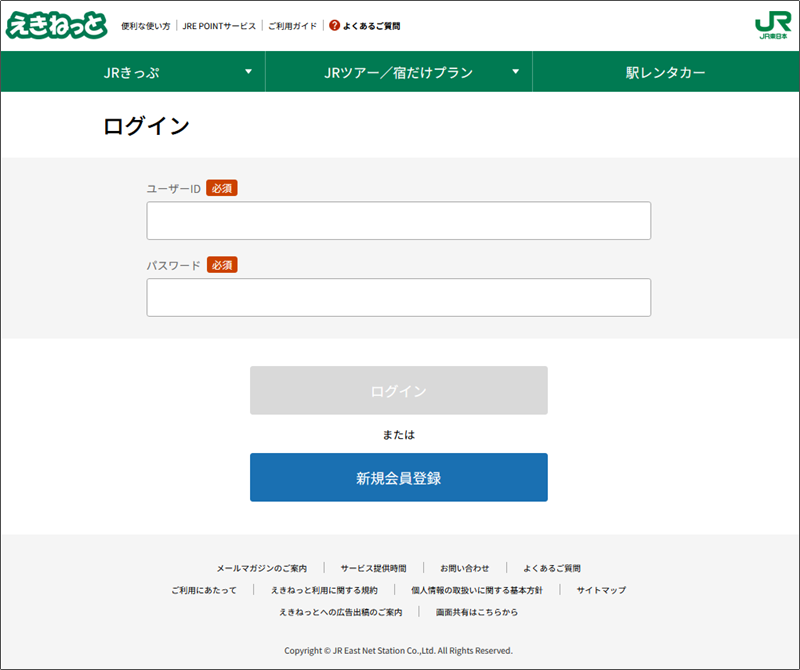Click the JR東日本 logo
The width and height of the screenshot is (800, 670).
click(772, 26)
